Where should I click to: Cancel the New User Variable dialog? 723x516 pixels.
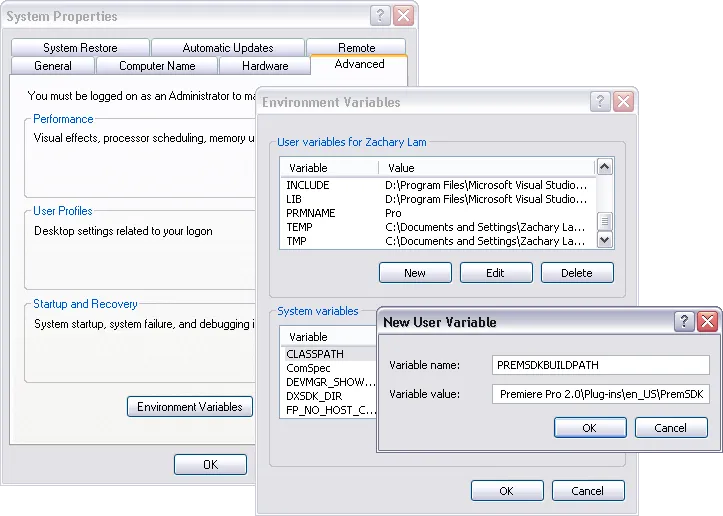670,428
